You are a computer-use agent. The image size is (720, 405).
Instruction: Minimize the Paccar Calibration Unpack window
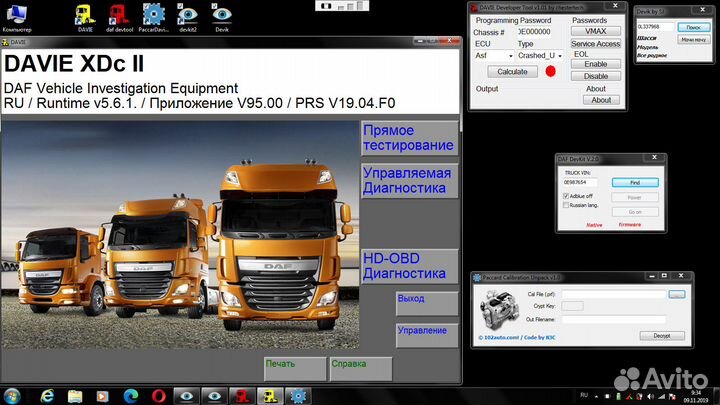click(652, 276)
